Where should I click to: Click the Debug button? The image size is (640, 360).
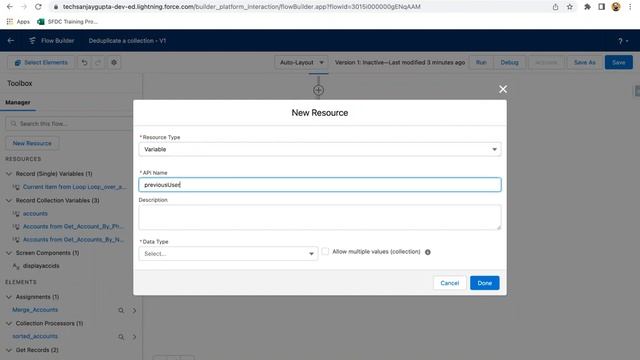[509, 62]
